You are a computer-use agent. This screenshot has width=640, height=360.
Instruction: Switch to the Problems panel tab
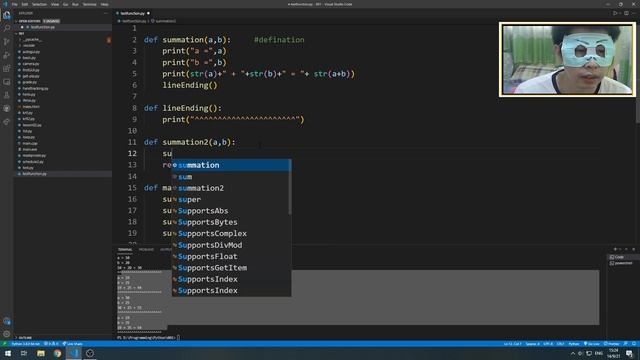point(146,249)
